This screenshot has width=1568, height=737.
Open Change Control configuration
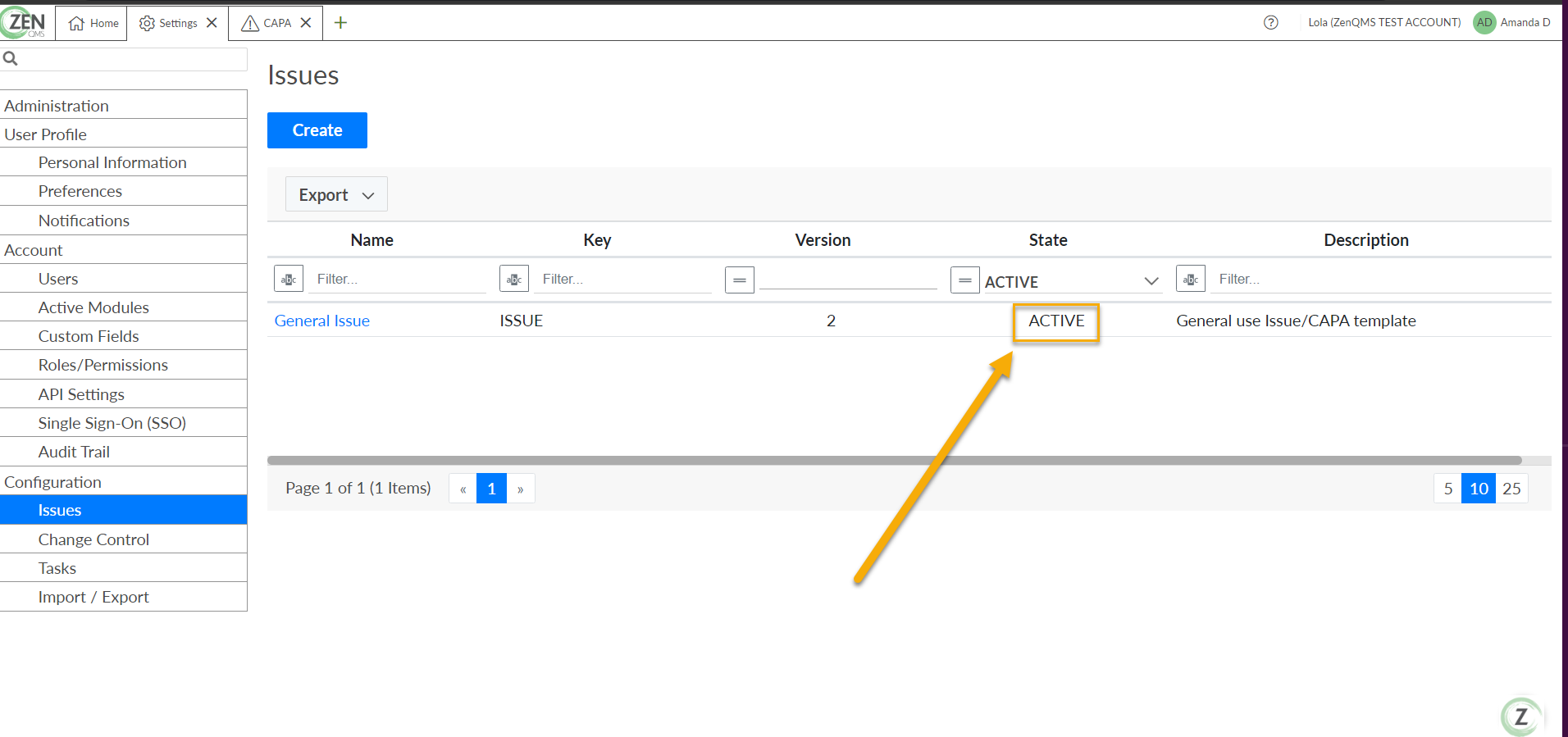(123, 539)
